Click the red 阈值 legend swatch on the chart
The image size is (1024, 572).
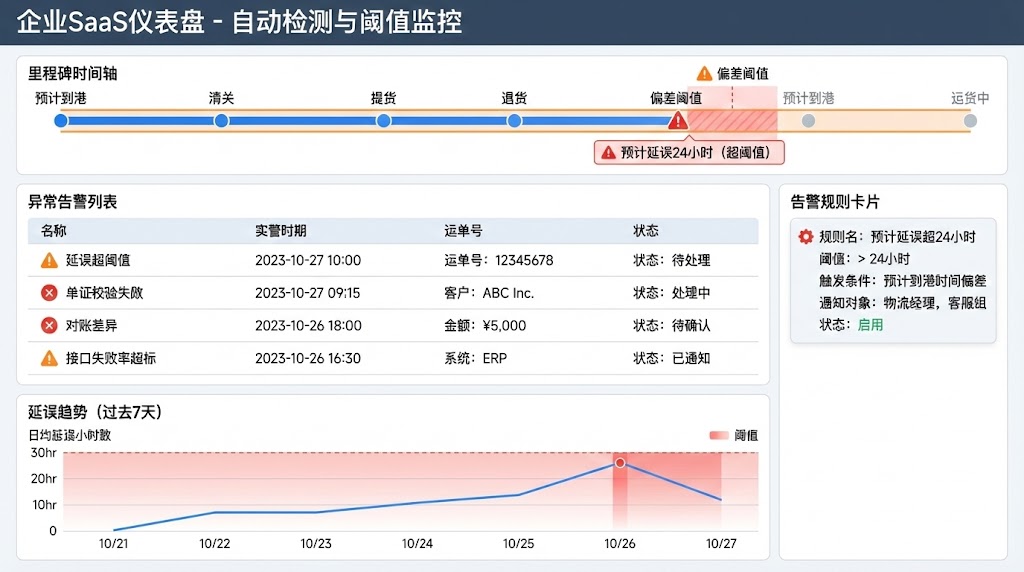coord(718,435)
